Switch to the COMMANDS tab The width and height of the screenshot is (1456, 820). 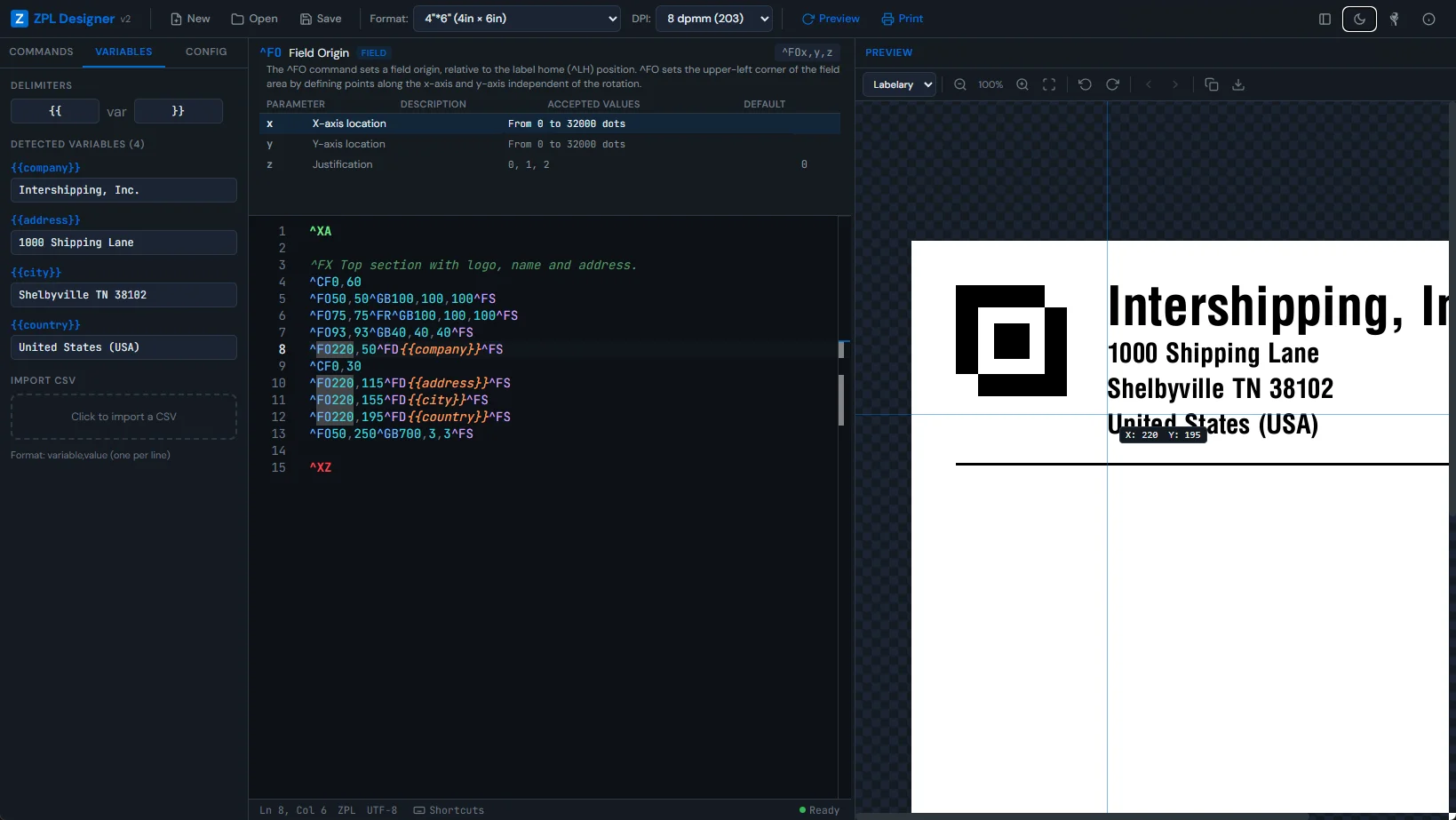click(41, 52)
